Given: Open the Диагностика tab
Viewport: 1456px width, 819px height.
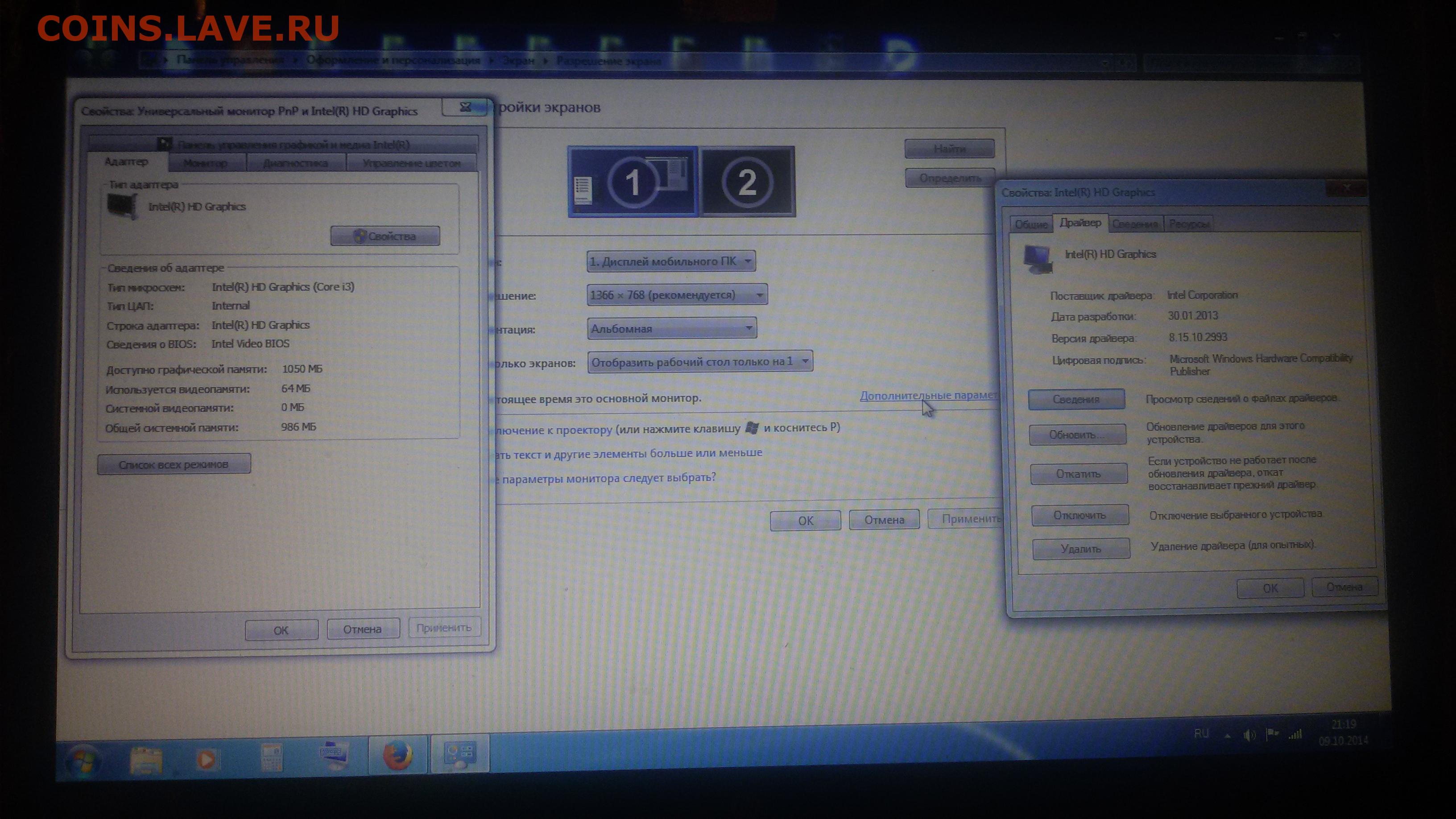Looking at the screenshot, I should (296, 163).
